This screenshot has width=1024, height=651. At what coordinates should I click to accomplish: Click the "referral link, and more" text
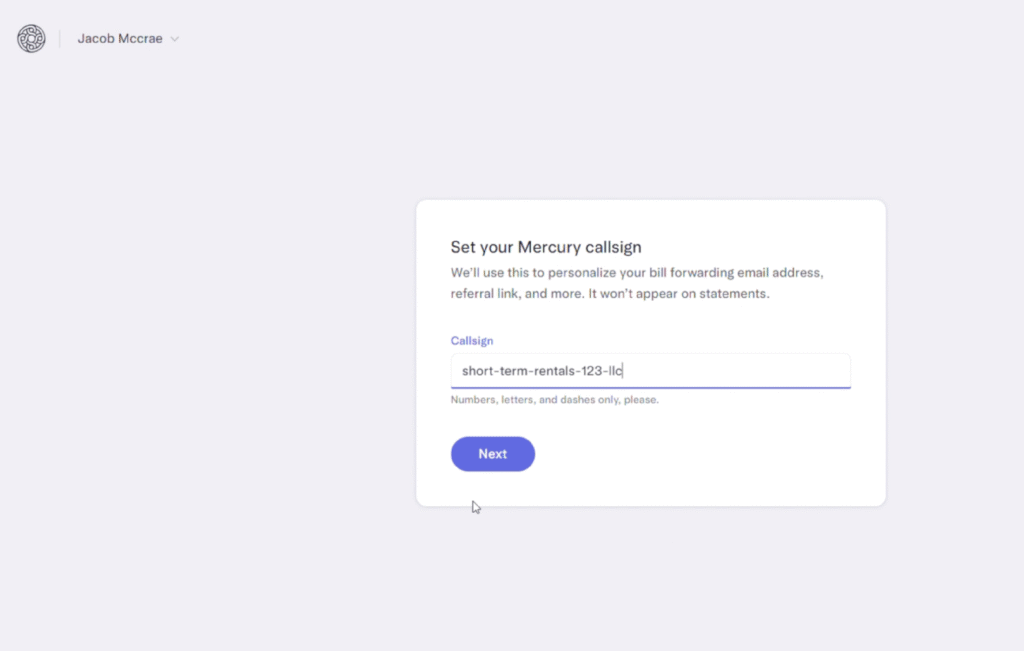point(519,294)
